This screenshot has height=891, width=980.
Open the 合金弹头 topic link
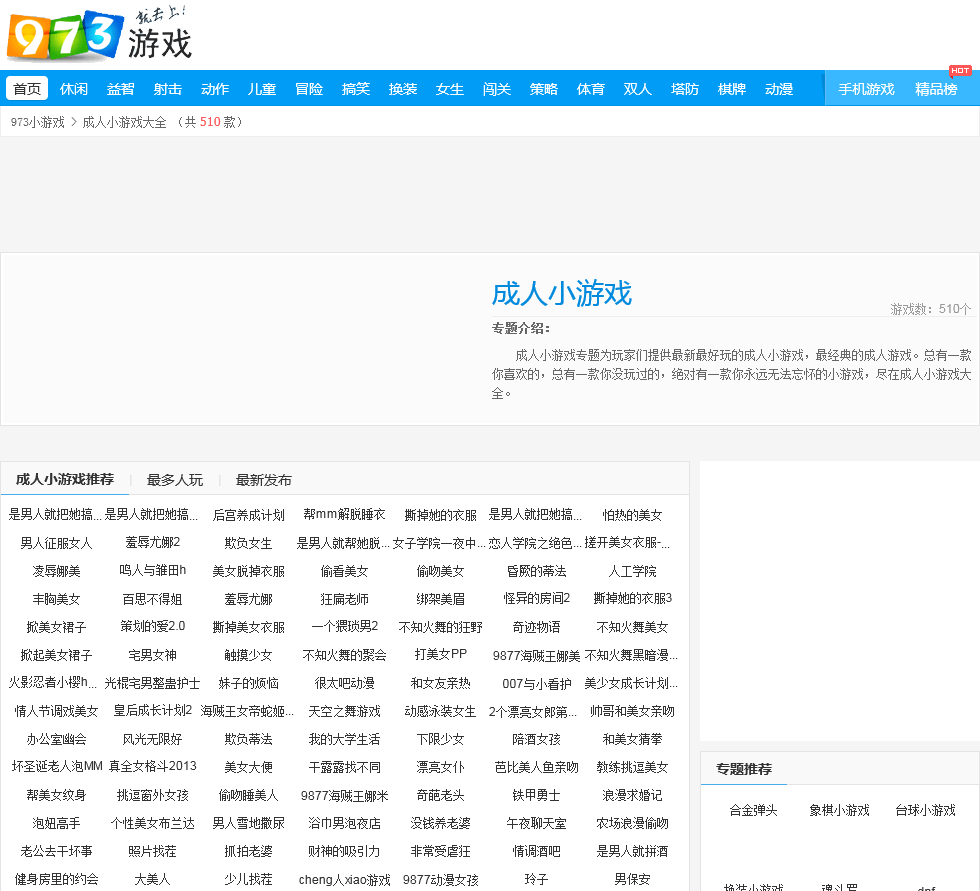point(754,810)
